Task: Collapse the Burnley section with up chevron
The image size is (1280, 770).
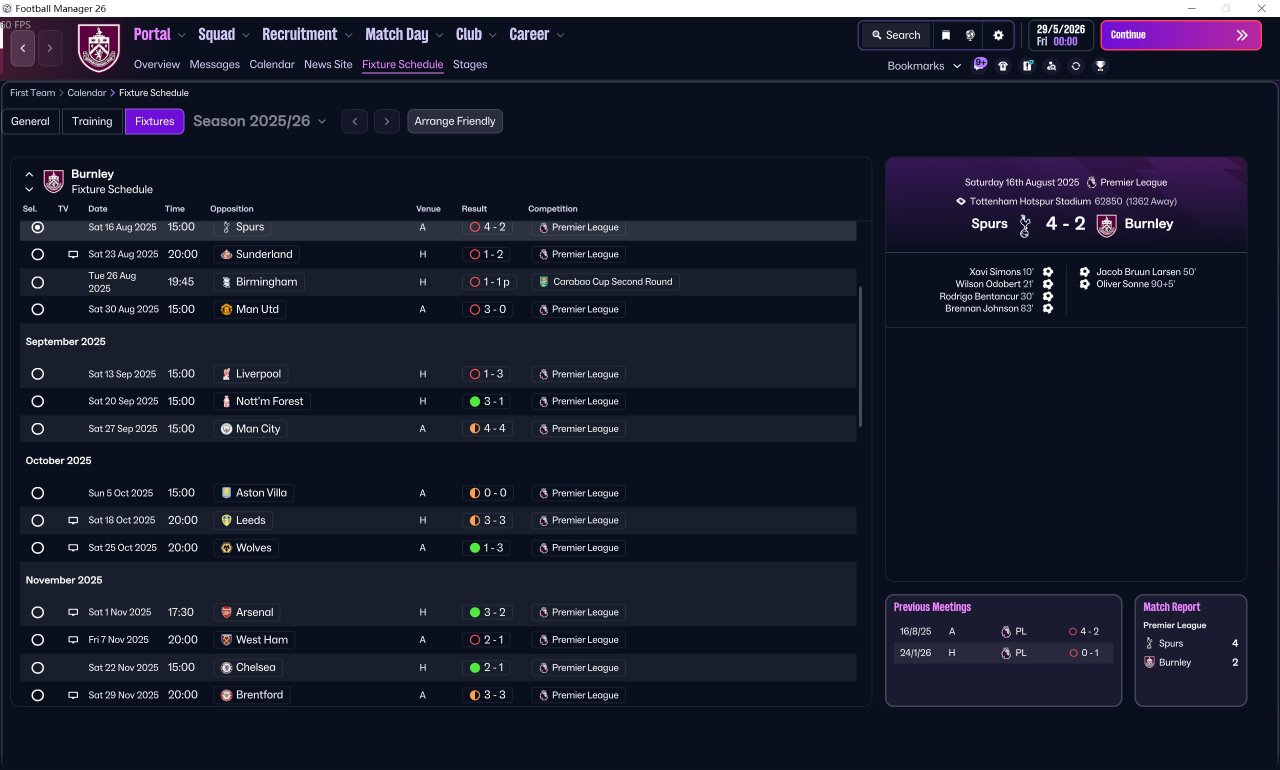Action: coord(29,175)
